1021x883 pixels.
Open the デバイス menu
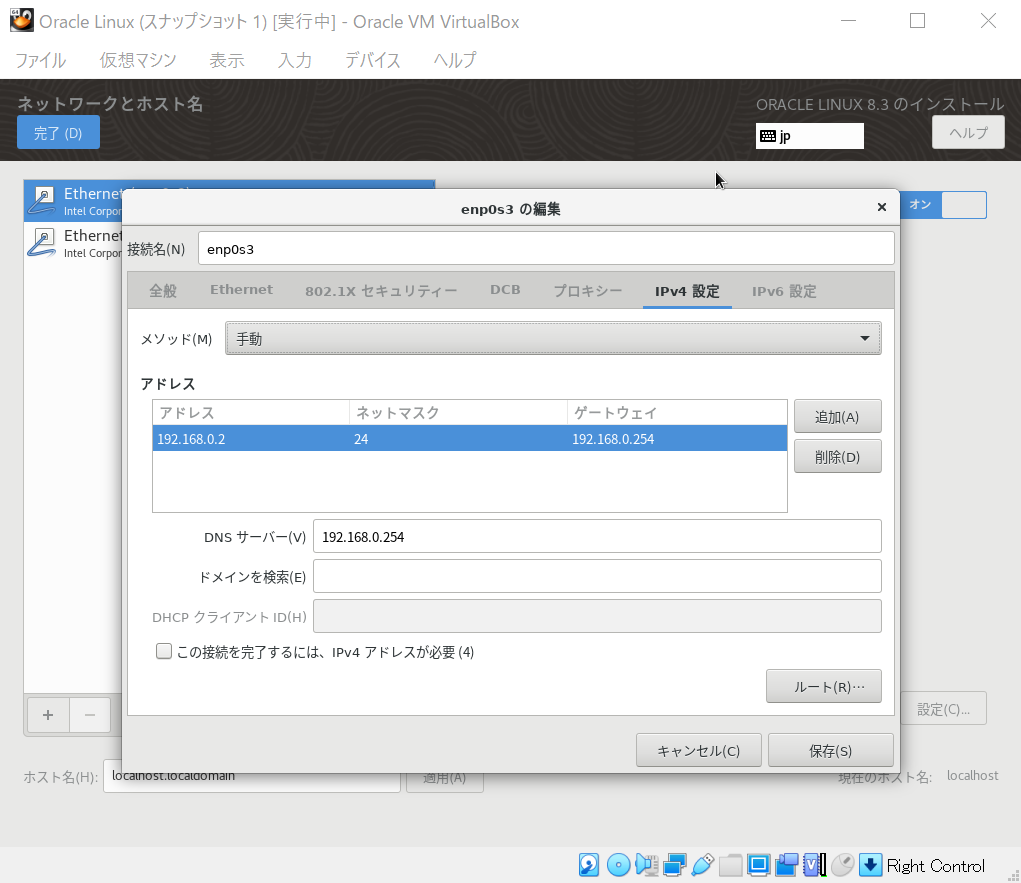point(372,61)
